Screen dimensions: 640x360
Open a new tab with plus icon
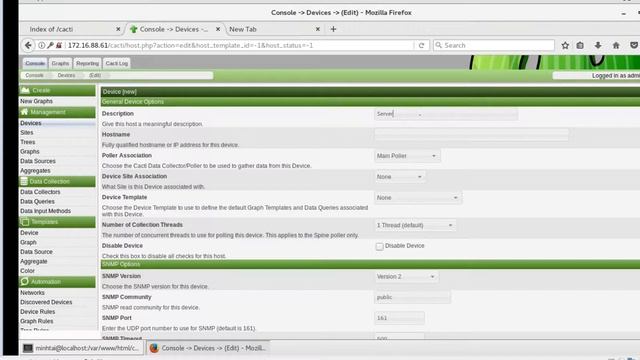[x=333, y=29]
